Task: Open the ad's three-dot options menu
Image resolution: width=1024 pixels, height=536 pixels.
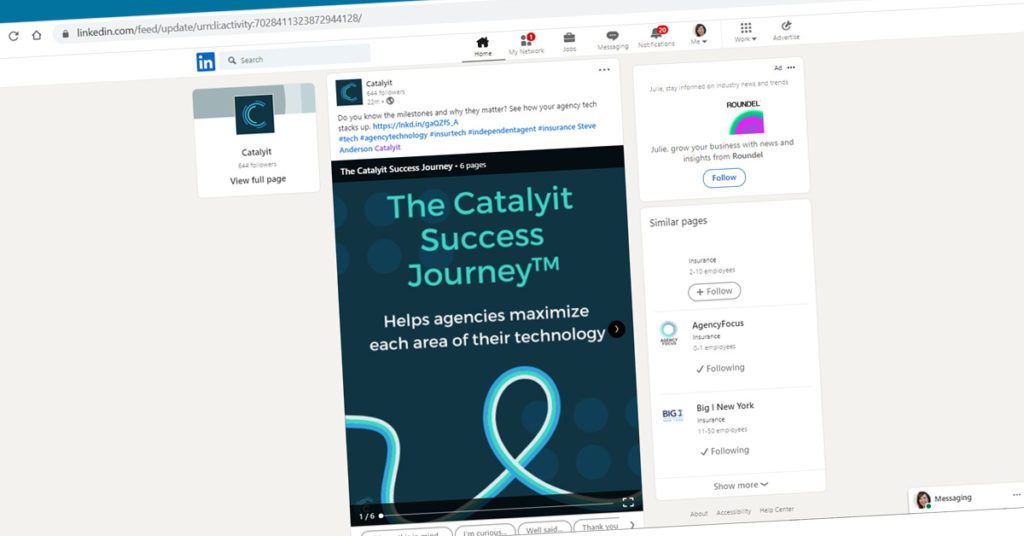Action: click(792, 67)
